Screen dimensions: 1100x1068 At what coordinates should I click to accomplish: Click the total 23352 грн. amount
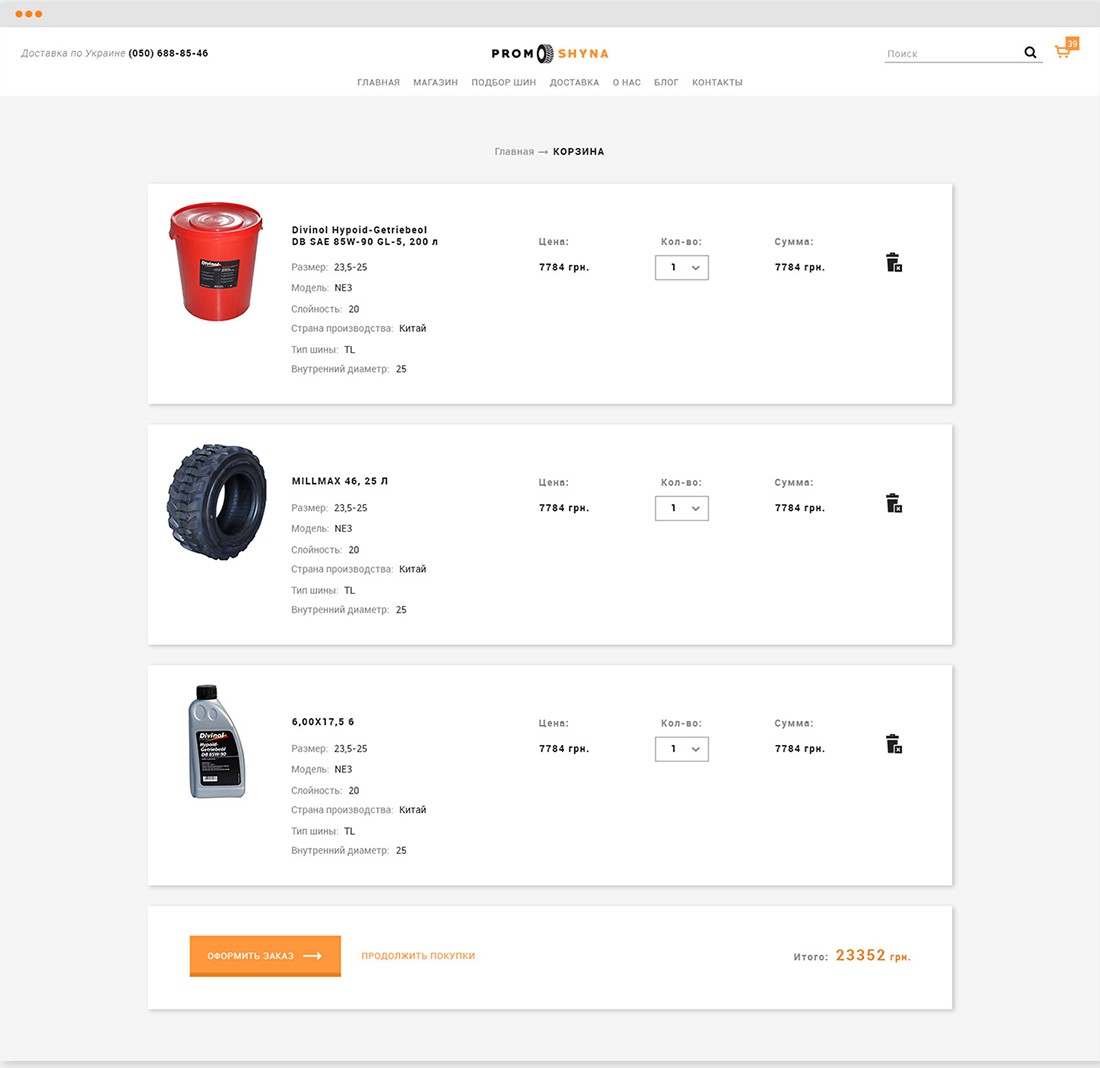click(873, 956)
